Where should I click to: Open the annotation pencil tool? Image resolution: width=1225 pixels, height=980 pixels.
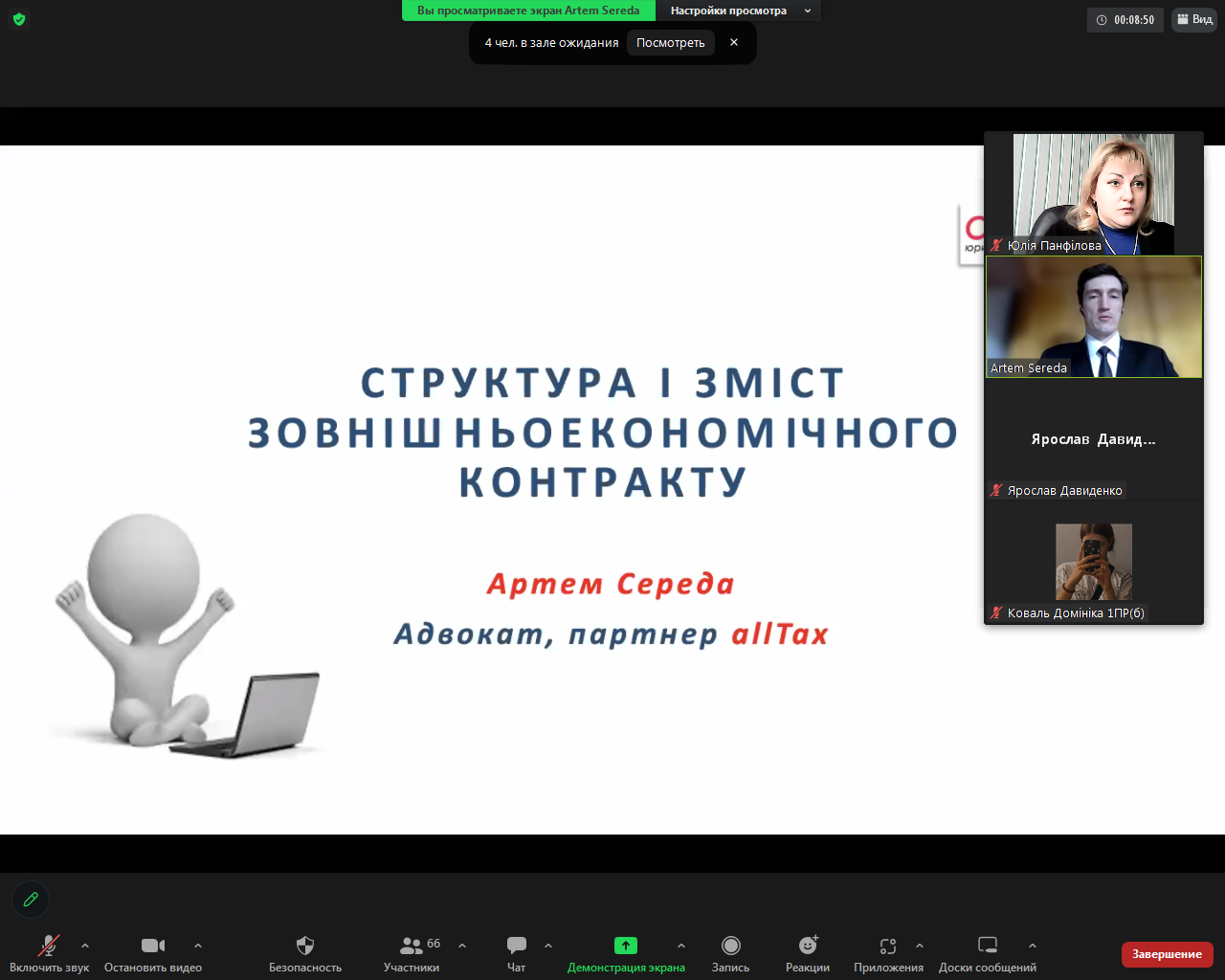tap(31, 899)
